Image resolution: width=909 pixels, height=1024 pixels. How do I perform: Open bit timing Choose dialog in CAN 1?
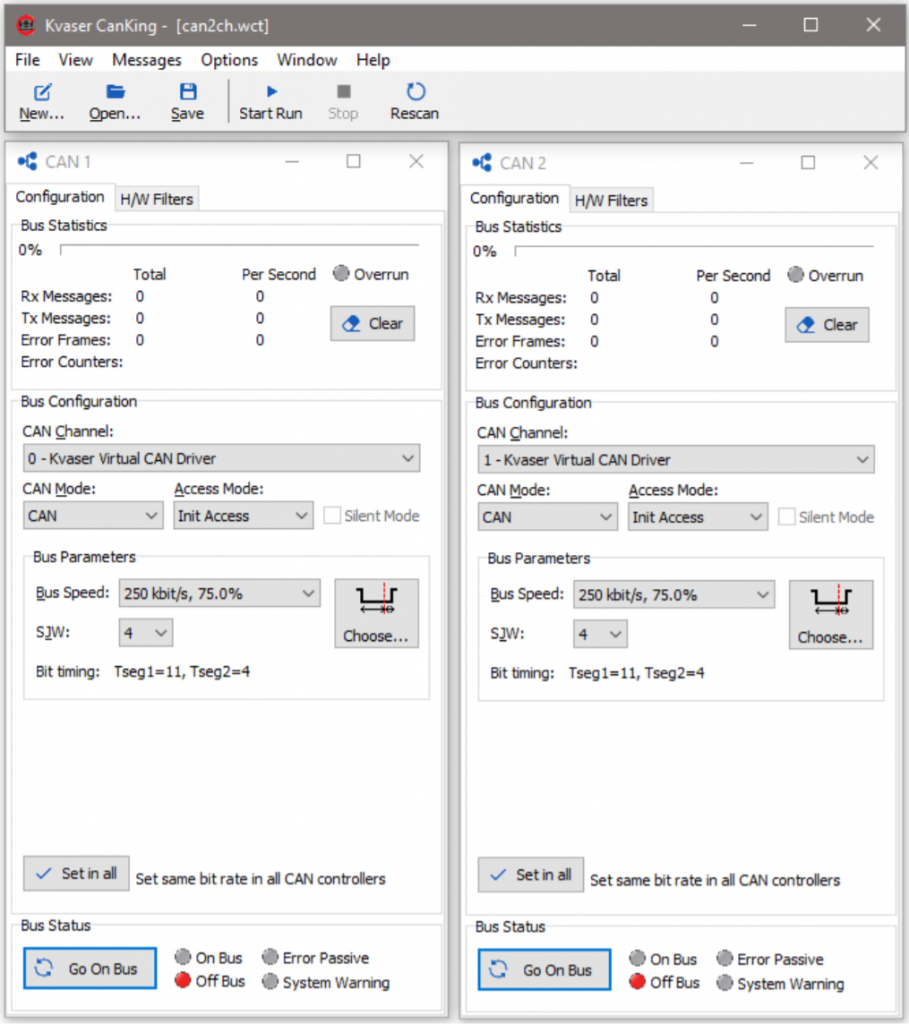click(376, 612)
